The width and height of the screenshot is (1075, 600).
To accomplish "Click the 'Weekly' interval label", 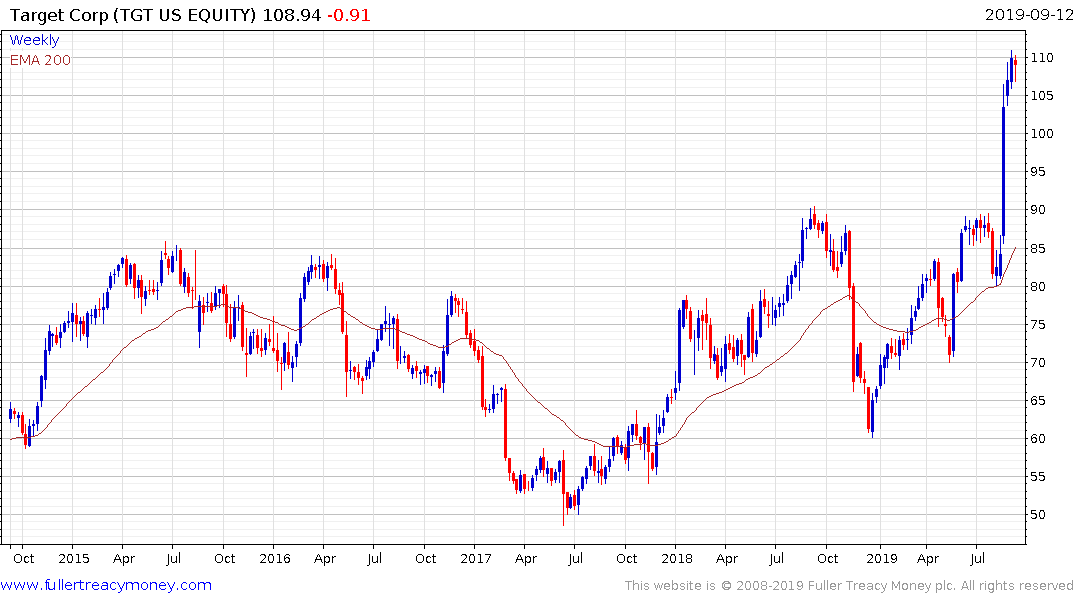I will [34, 40].
